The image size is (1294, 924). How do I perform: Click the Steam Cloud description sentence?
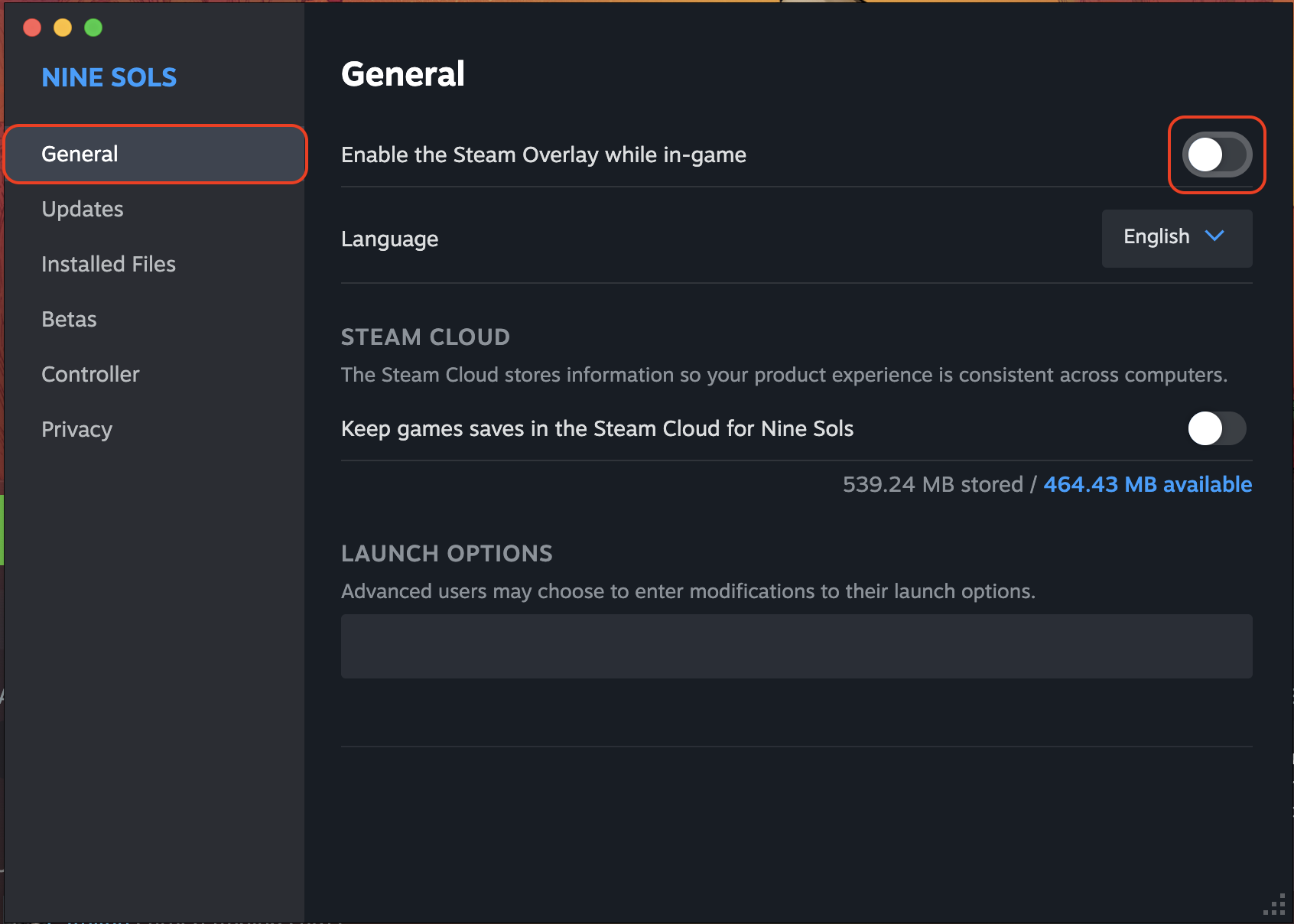click(x=784, y=375)
